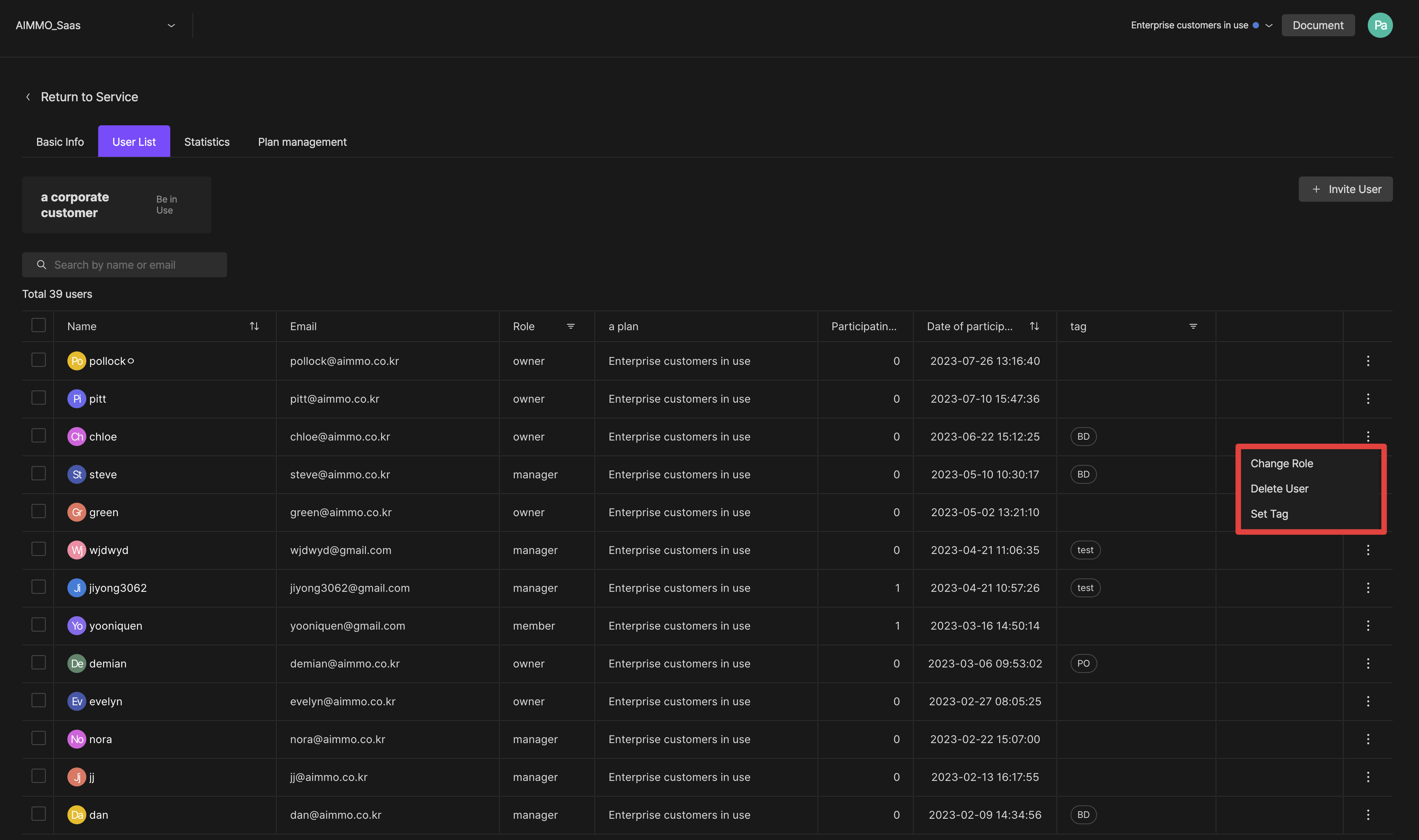Image resolution: width=1419 pixels, height=840 pixels.
Task: Select the checkbox next to yooniquen
Action: click(39, 624)
